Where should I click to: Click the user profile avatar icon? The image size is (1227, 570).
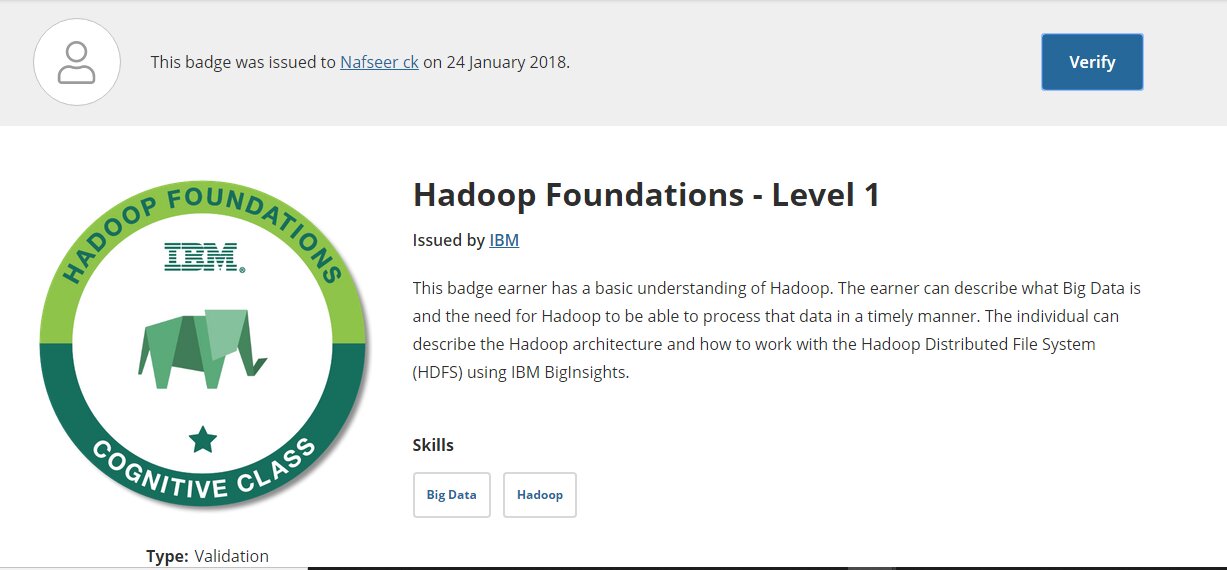[x=77, y=62]
